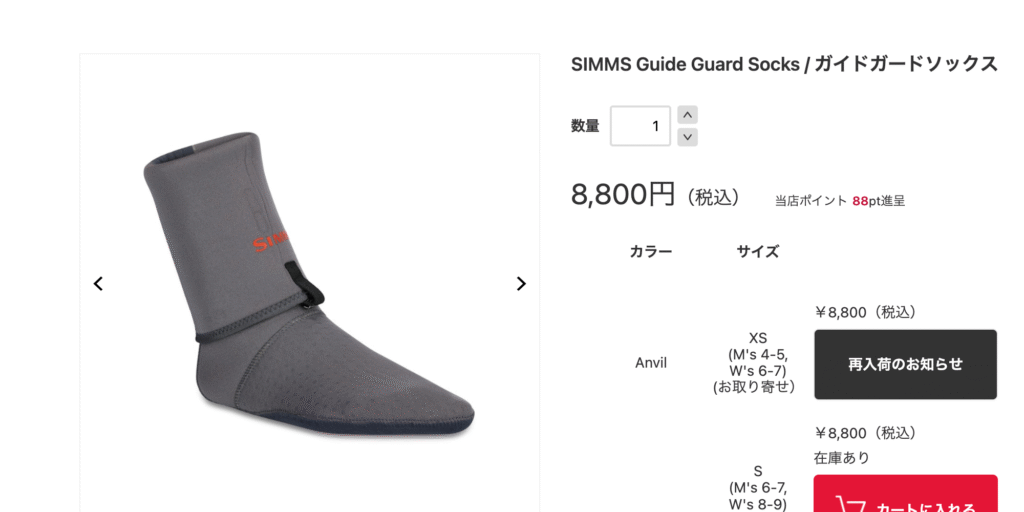
Task: Focus the 数量 quantity input field
Action: point(641,126)
